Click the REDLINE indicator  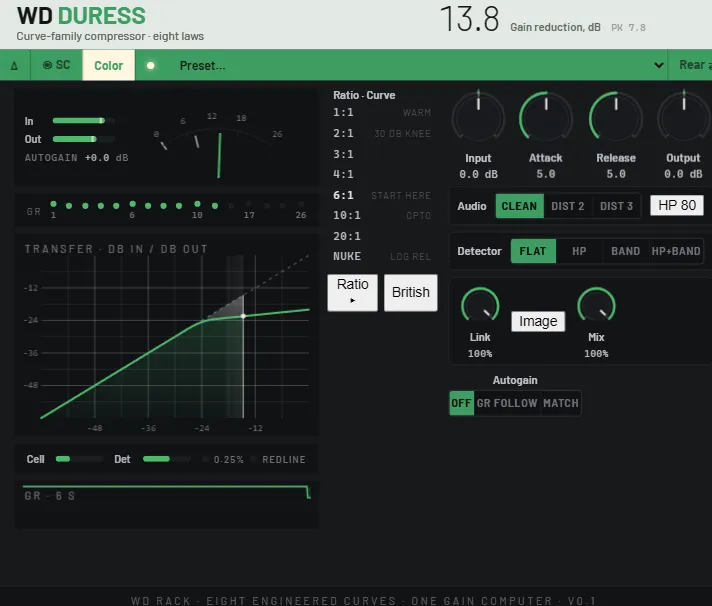[x=279, y=459]
